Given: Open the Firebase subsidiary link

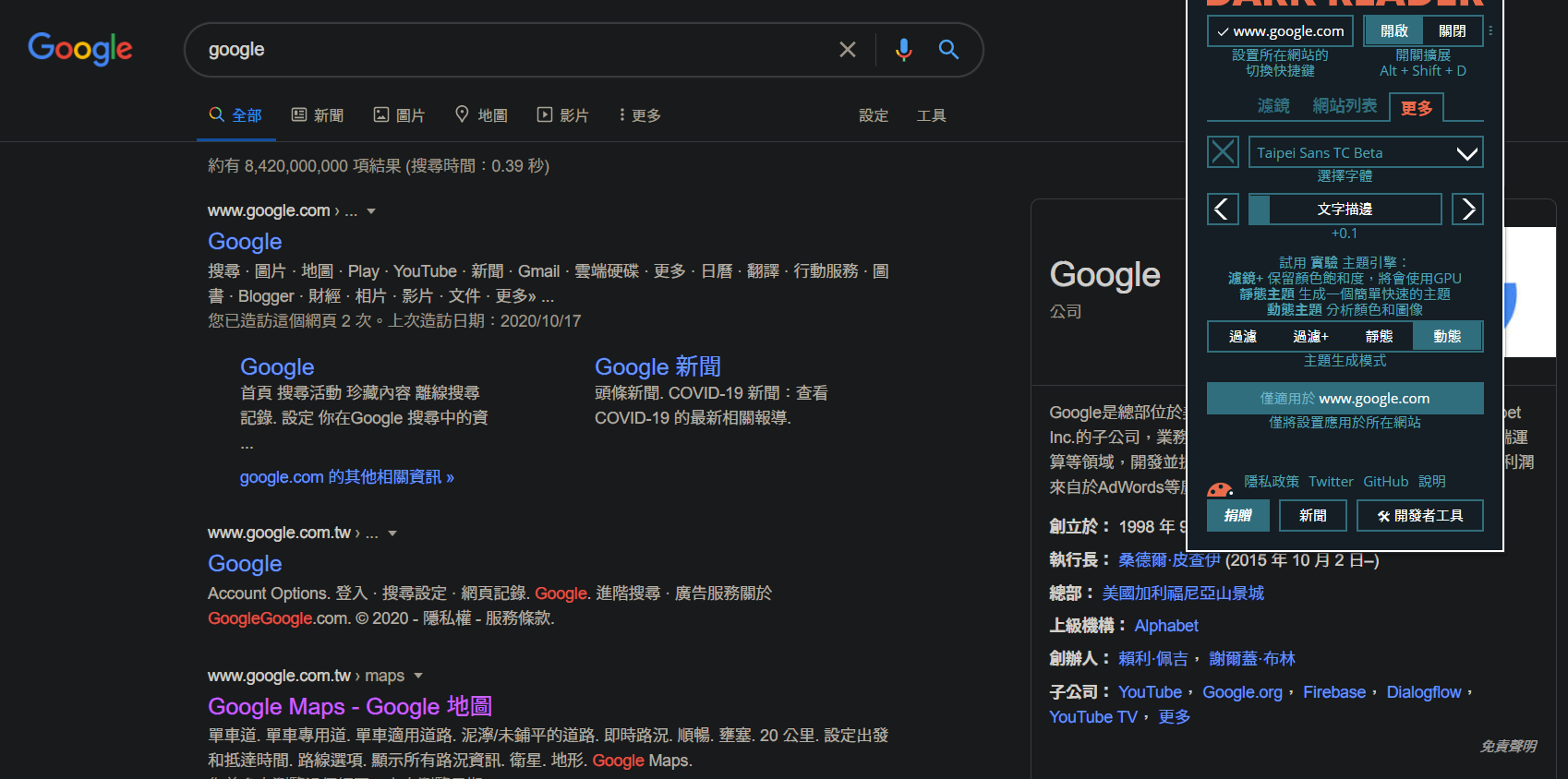Looking at the screenshot, I should pos(1334,692).
